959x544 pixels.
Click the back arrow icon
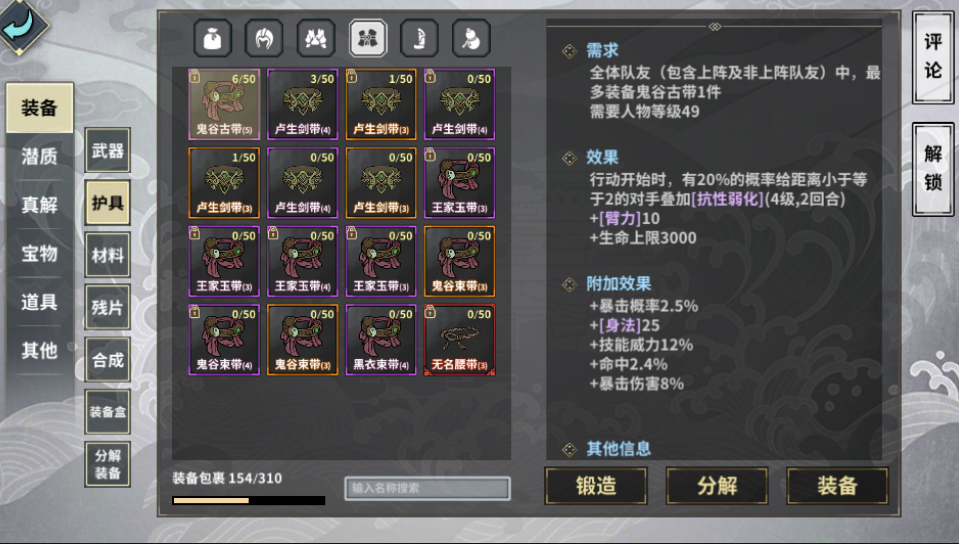(22, 24)
